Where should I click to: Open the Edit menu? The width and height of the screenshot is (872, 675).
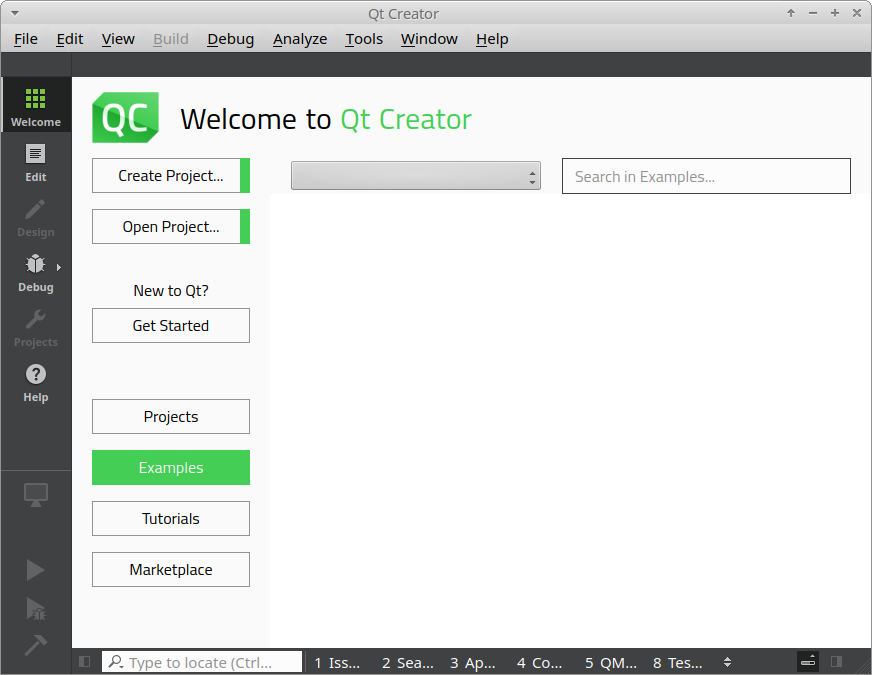(70, 39)
